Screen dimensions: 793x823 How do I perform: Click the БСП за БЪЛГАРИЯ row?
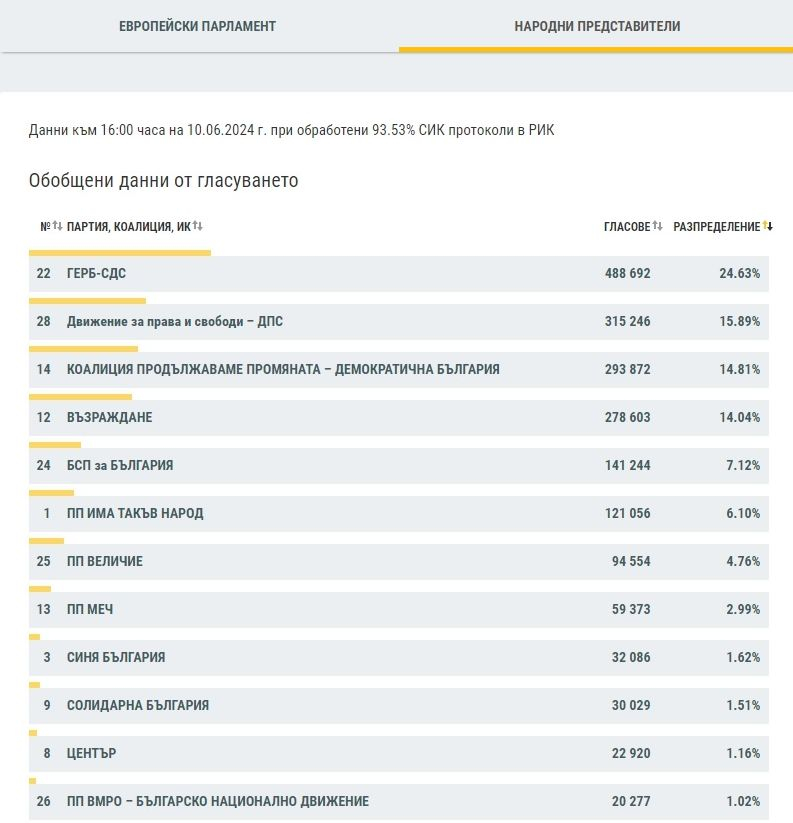tap(399, 466)
